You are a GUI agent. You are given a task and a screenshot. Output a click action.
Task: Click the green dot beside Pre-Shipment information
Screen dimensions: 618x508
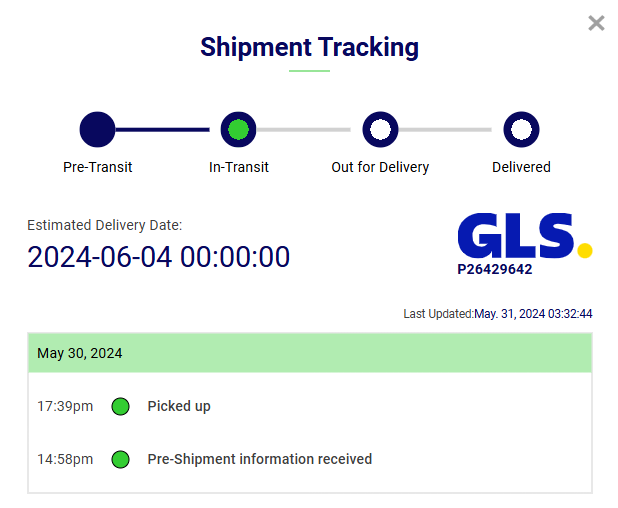point(120,459)
